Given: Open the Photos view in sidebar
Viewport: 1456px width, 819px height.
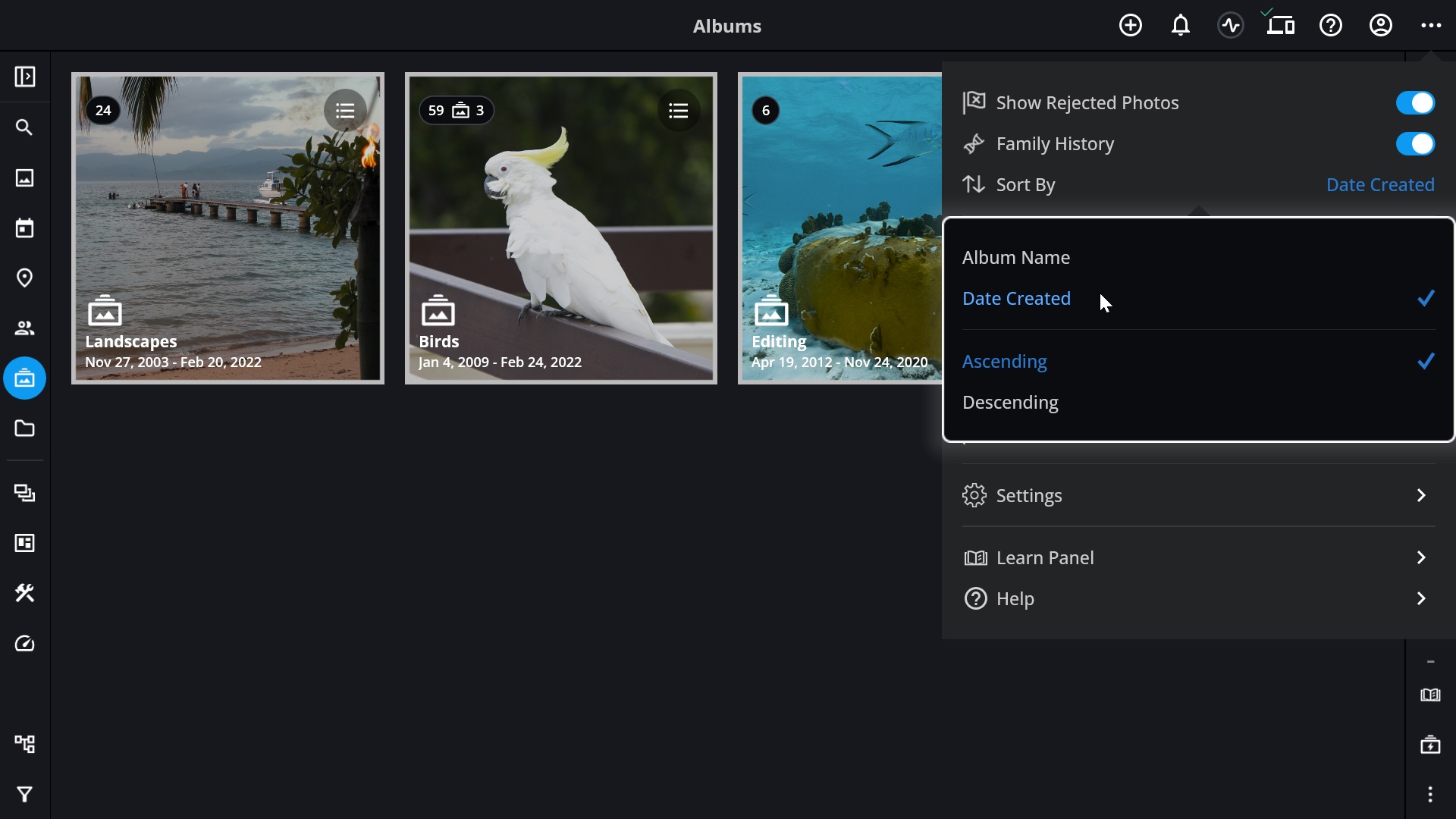Looking at the screenshot, I should pyautogui.click(x=25, y=177).
